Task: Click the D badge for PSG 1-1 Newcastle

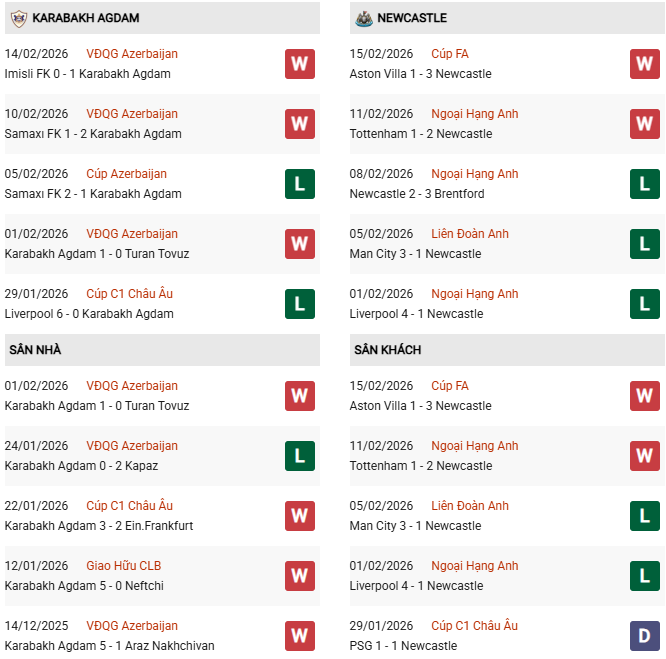Action: click(644, 636)
